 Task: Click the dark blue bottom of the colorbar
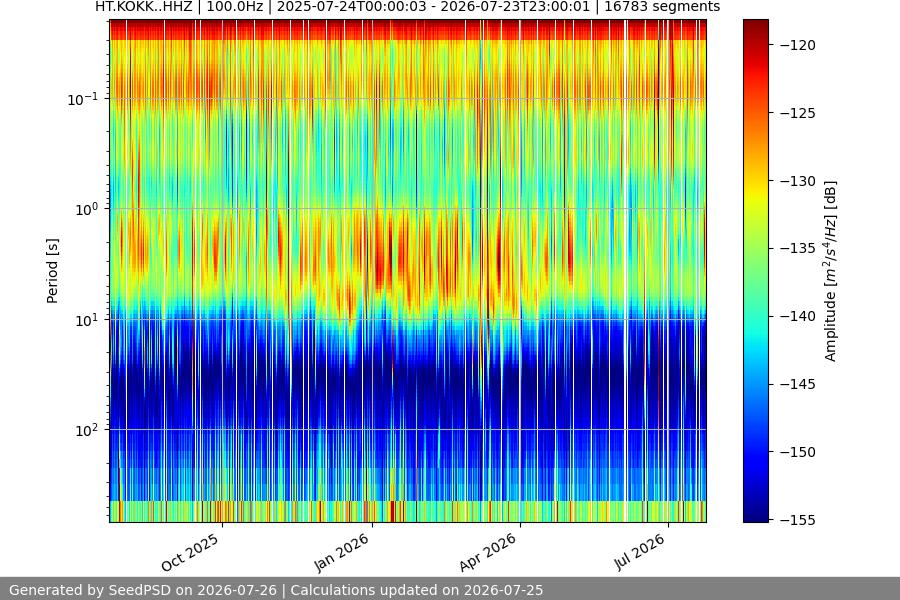755,517
